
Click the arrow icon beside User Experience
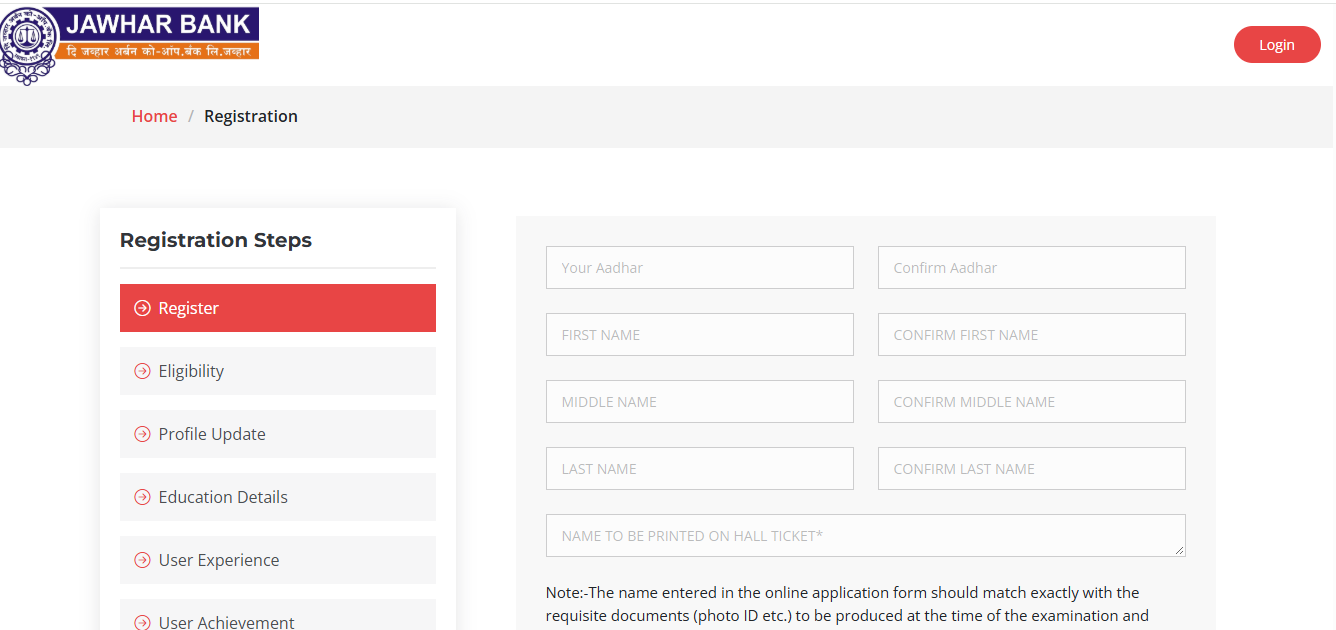(x=142, y=560)
